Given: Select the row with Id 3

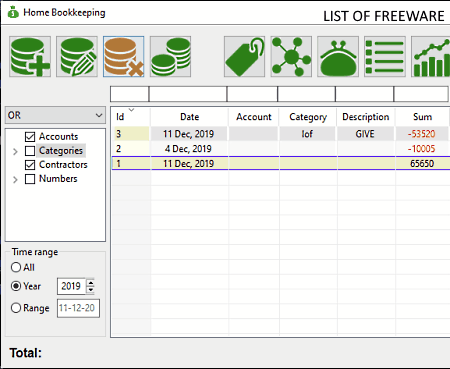Looking at the screenshot, I should click(281, 134).
